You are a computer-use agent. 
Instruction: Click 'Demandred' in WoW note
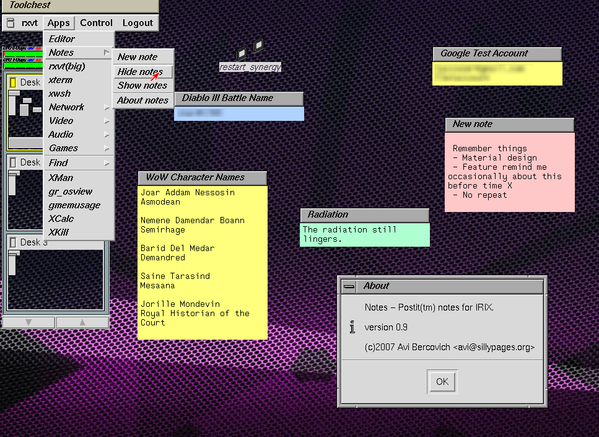(x=163, y=258)
